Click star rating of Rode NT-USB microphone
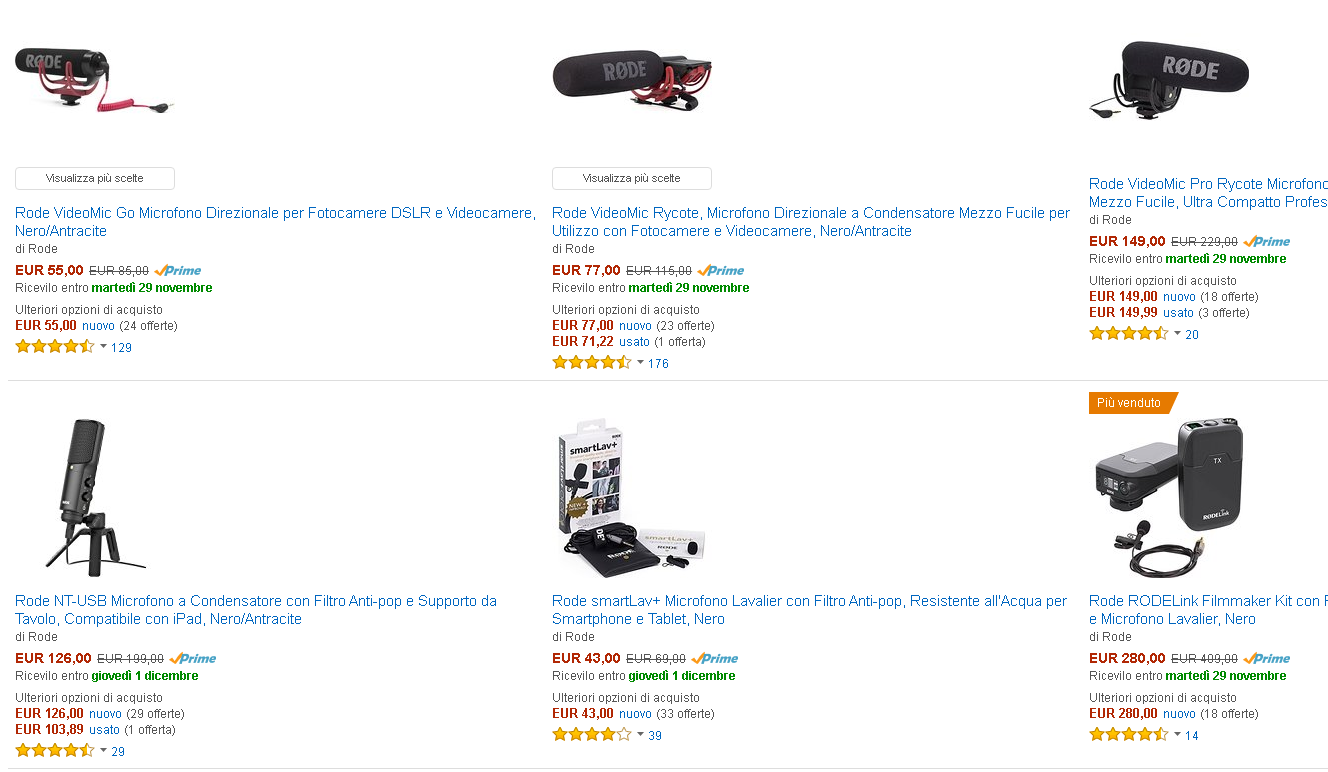Viewport: 1328px width, 772px height. click(55, 750)
